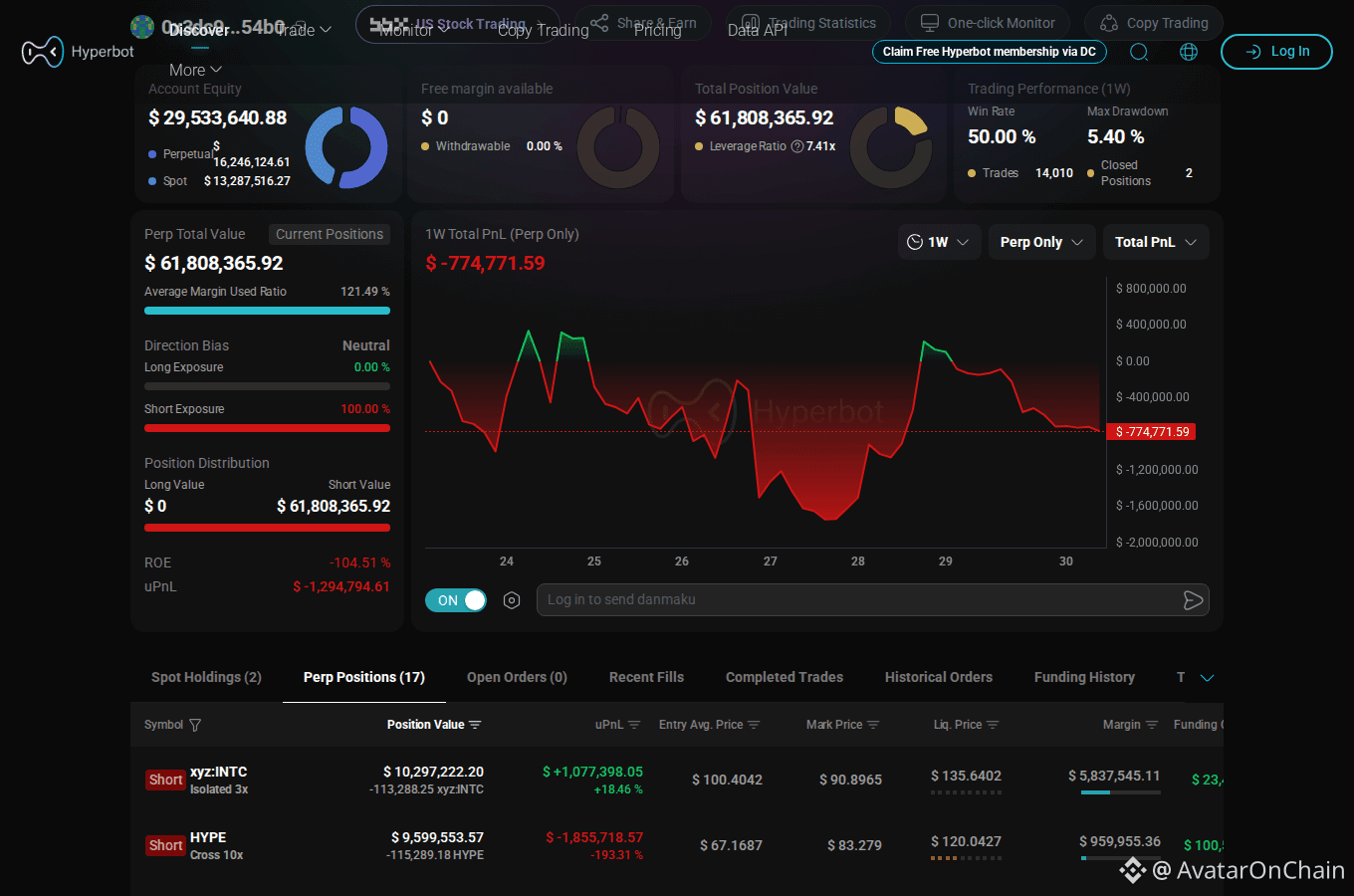Toggle the Current Positions label button
Screen dimensions: 1354x896
point(330,234)
